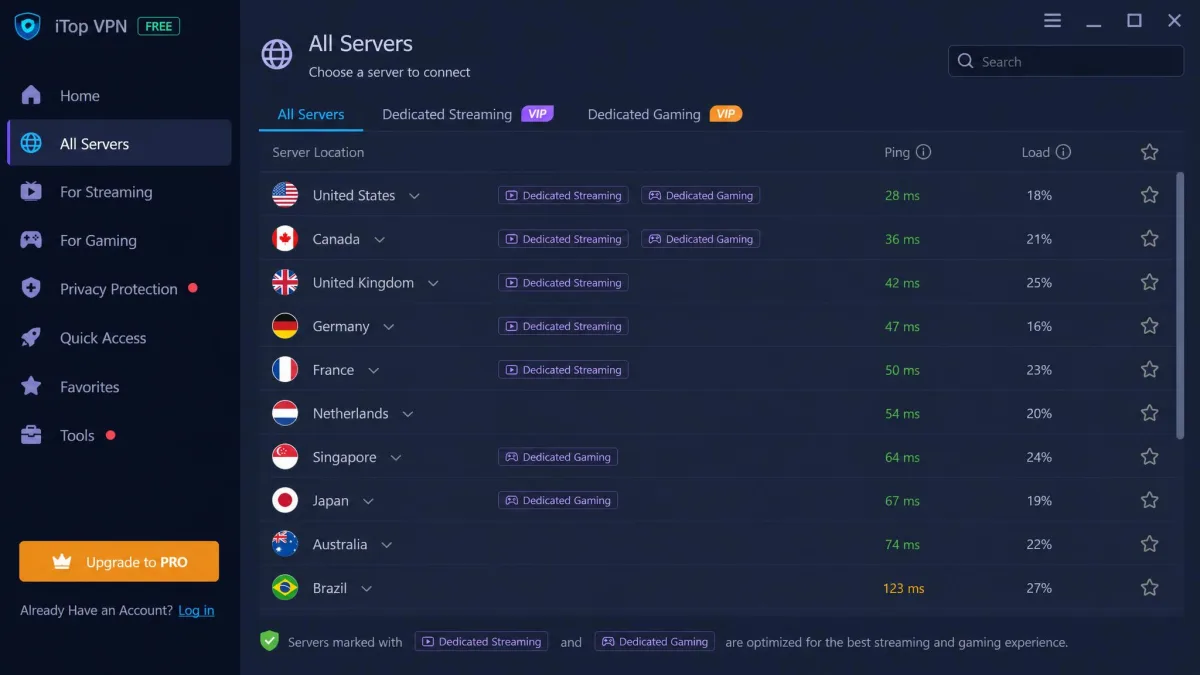The image size is (1200, 675).
Task: Click VIP badge on Dedicated Streaming tab
Action: click(537, 114)
